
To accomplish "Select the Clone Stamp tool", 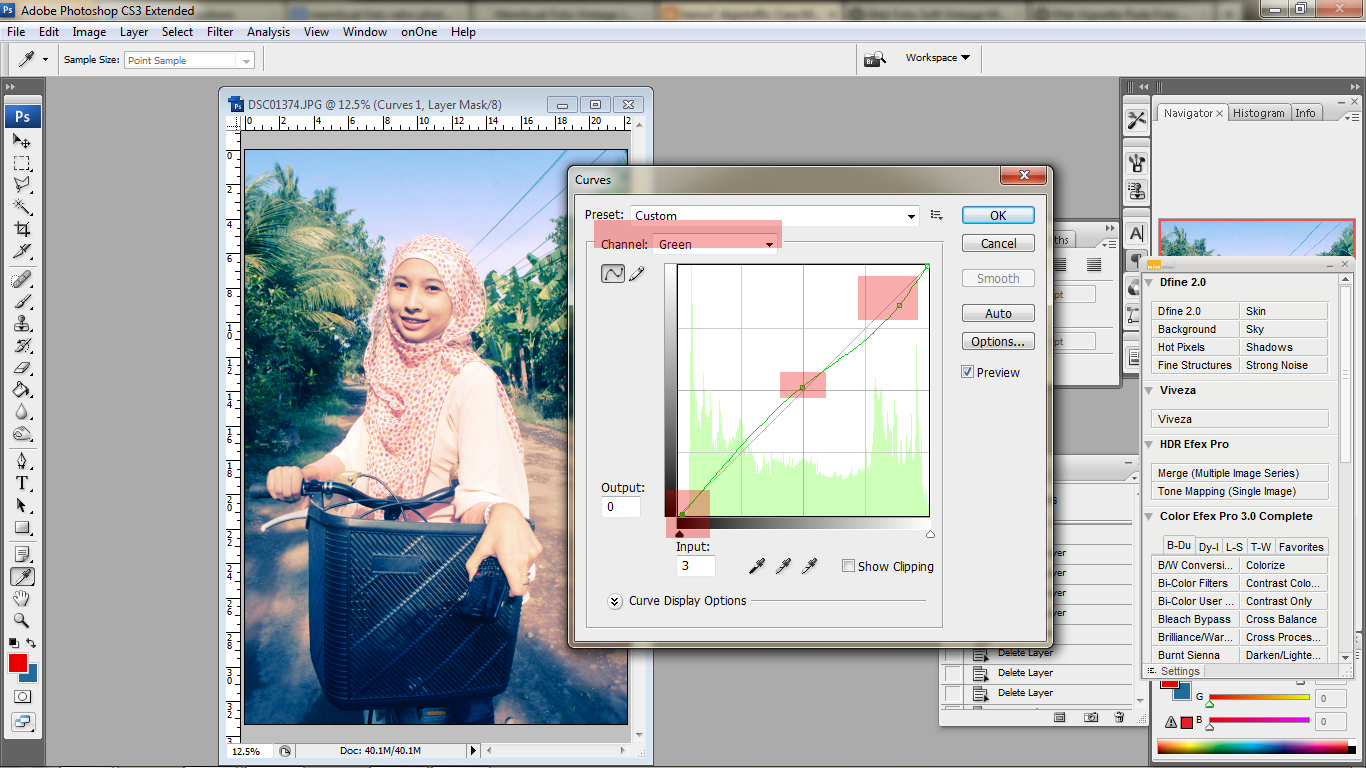I will pyautogui.click(x=22, y=323).
